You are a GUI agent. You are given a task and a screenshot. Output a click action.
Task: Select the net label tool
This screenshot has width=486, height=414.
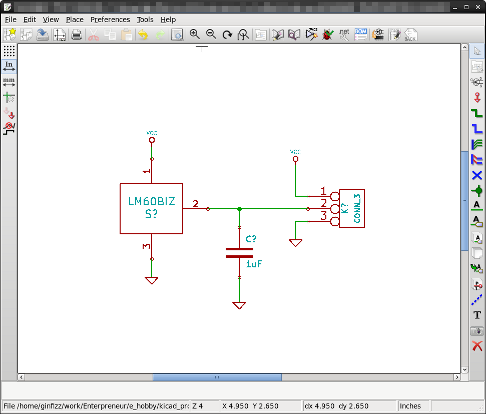click(x=477, y=206)
